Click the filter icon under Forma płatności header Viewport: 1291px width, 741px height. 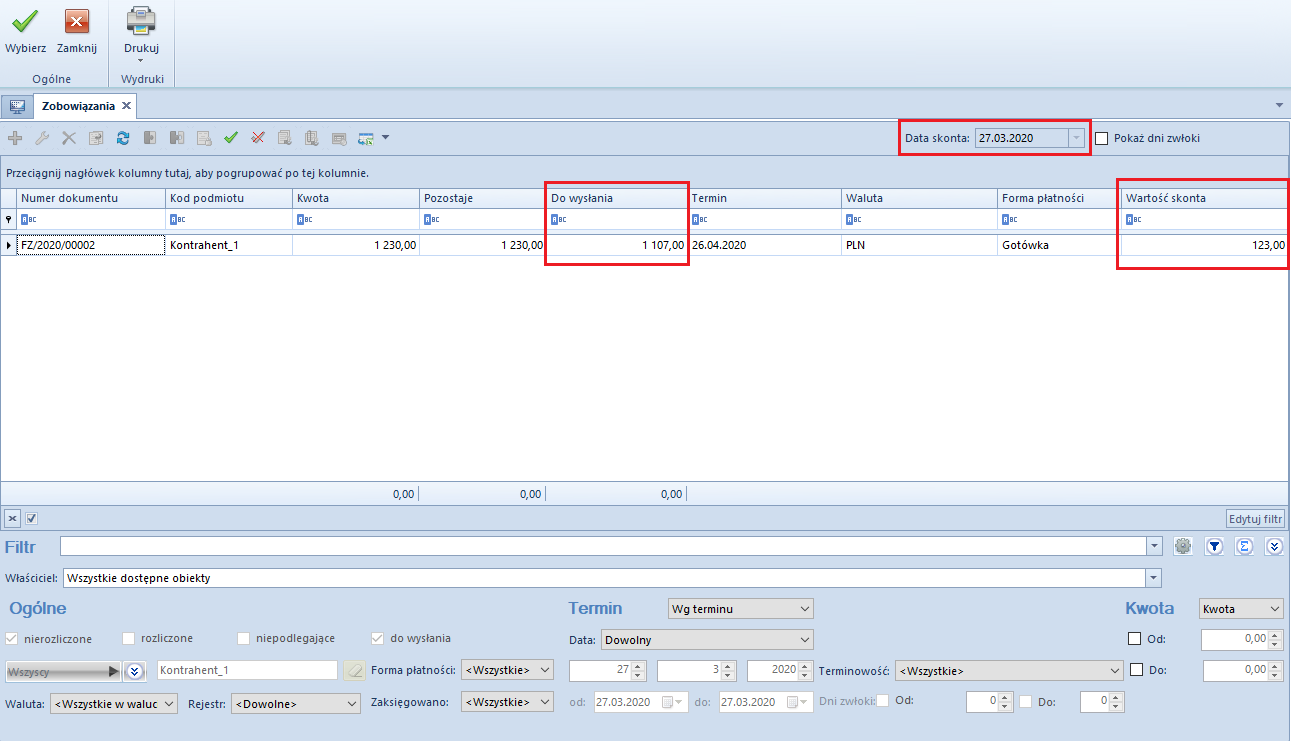pos(1009,220)
